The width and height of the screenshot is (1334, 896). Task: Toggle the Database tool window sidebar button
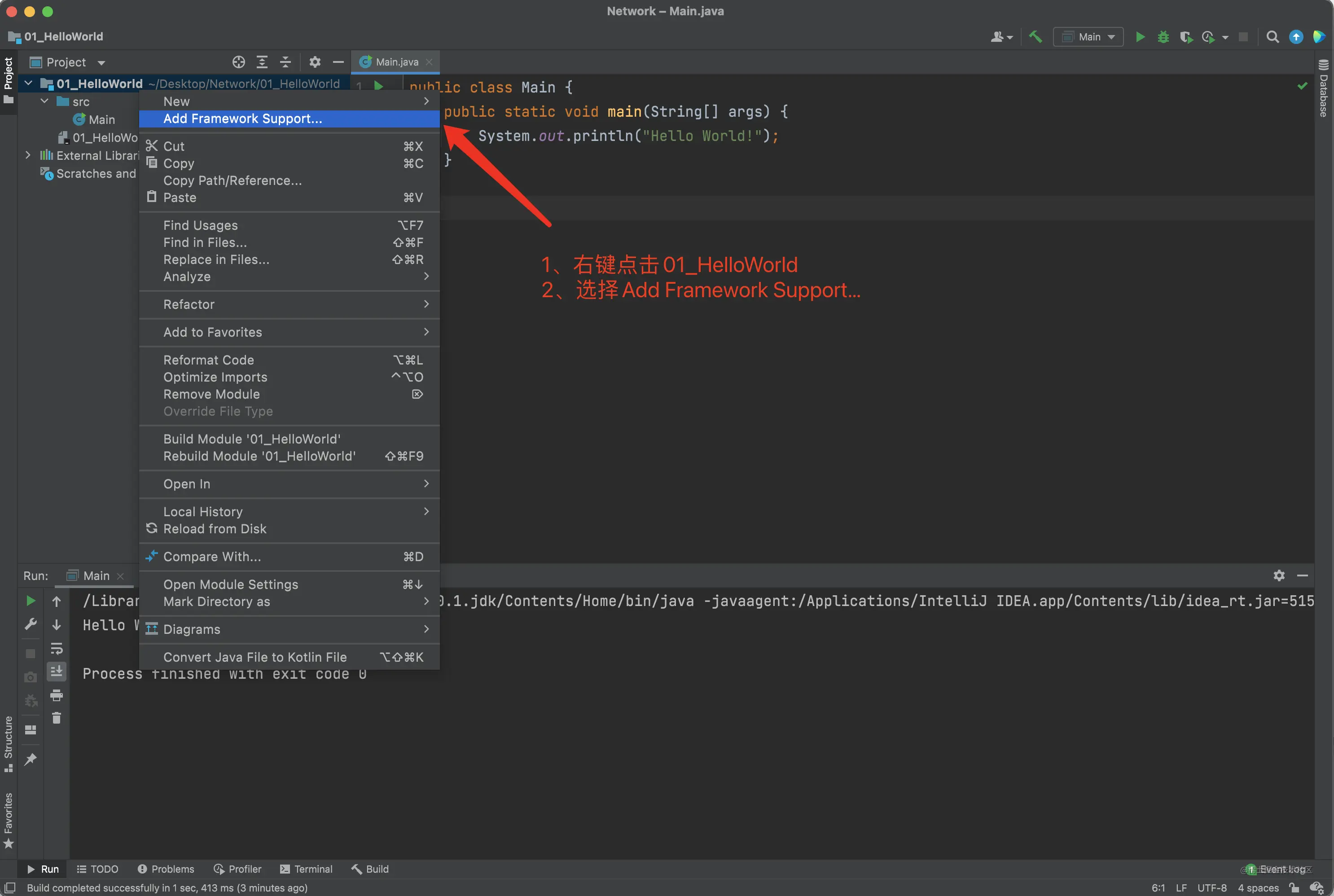[x=1324, y=88]
